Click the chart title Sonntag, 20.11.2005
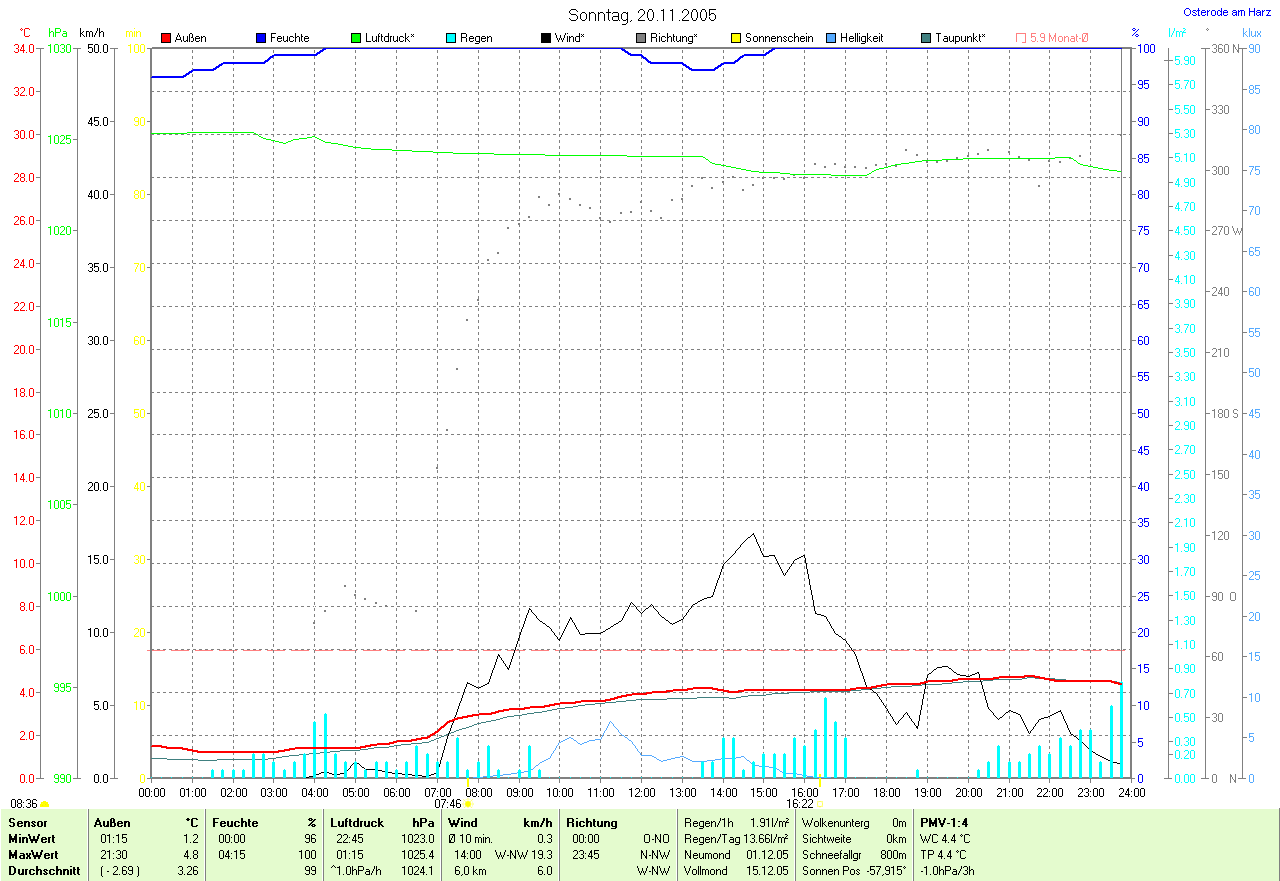The width and height of the screenshot is (1280, 881). pyautogui.click(x=642, y=15)
